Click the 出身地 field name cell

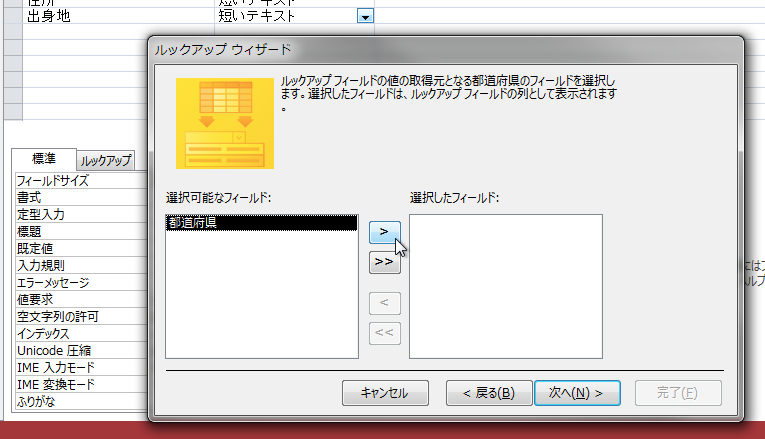click(118, 16)
